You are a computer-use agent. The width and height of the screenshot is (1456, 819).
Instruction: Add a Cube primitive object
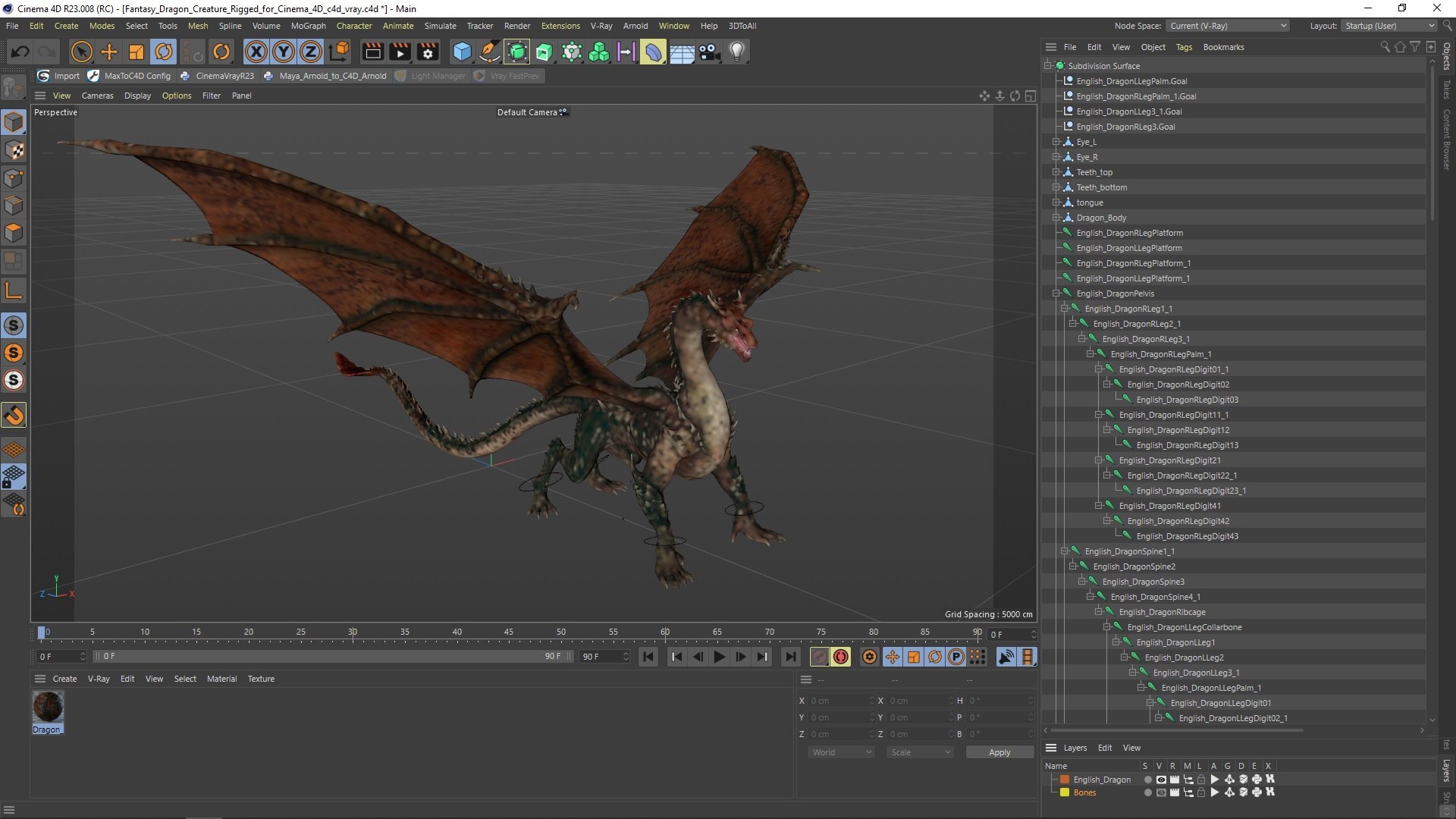pos(462,52)
